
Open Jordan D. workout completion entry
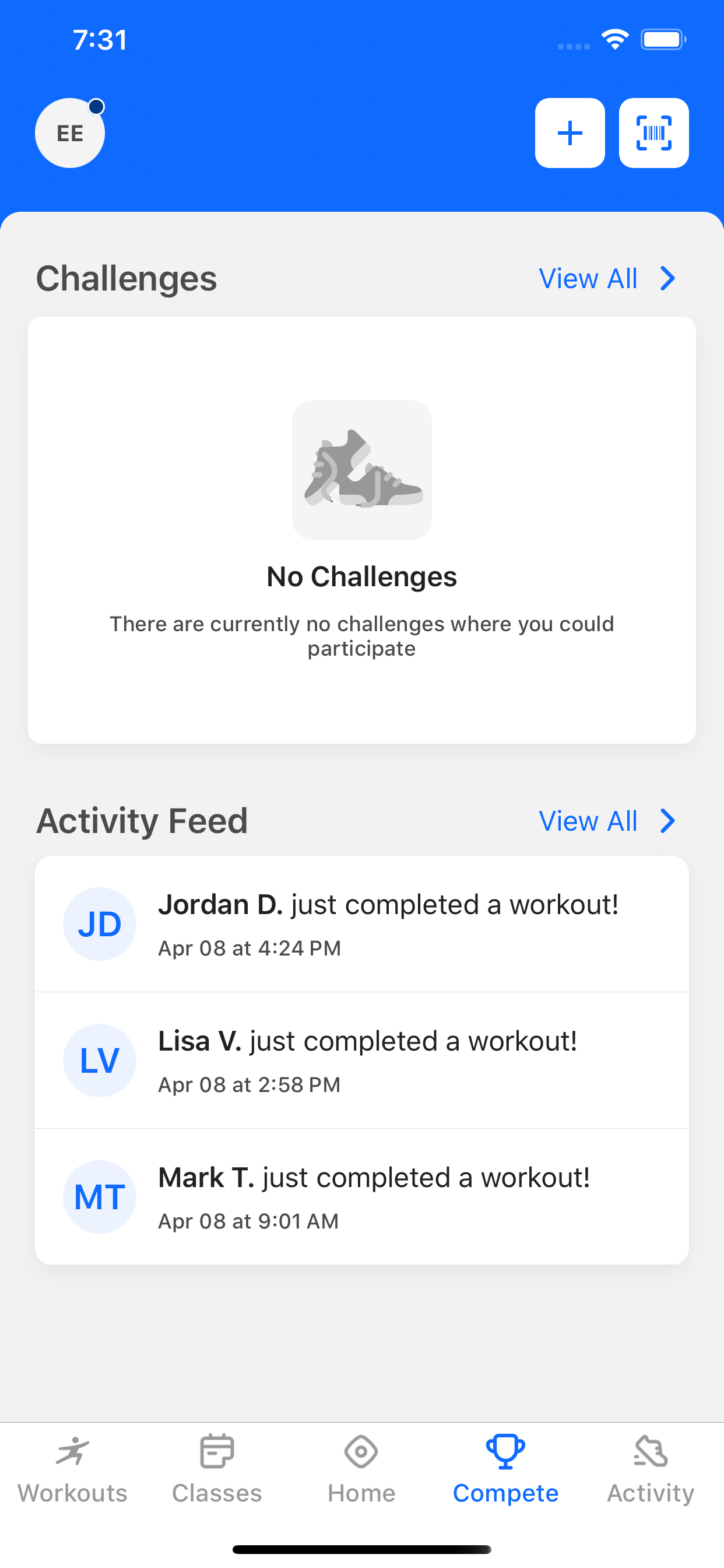click(362, 924)
